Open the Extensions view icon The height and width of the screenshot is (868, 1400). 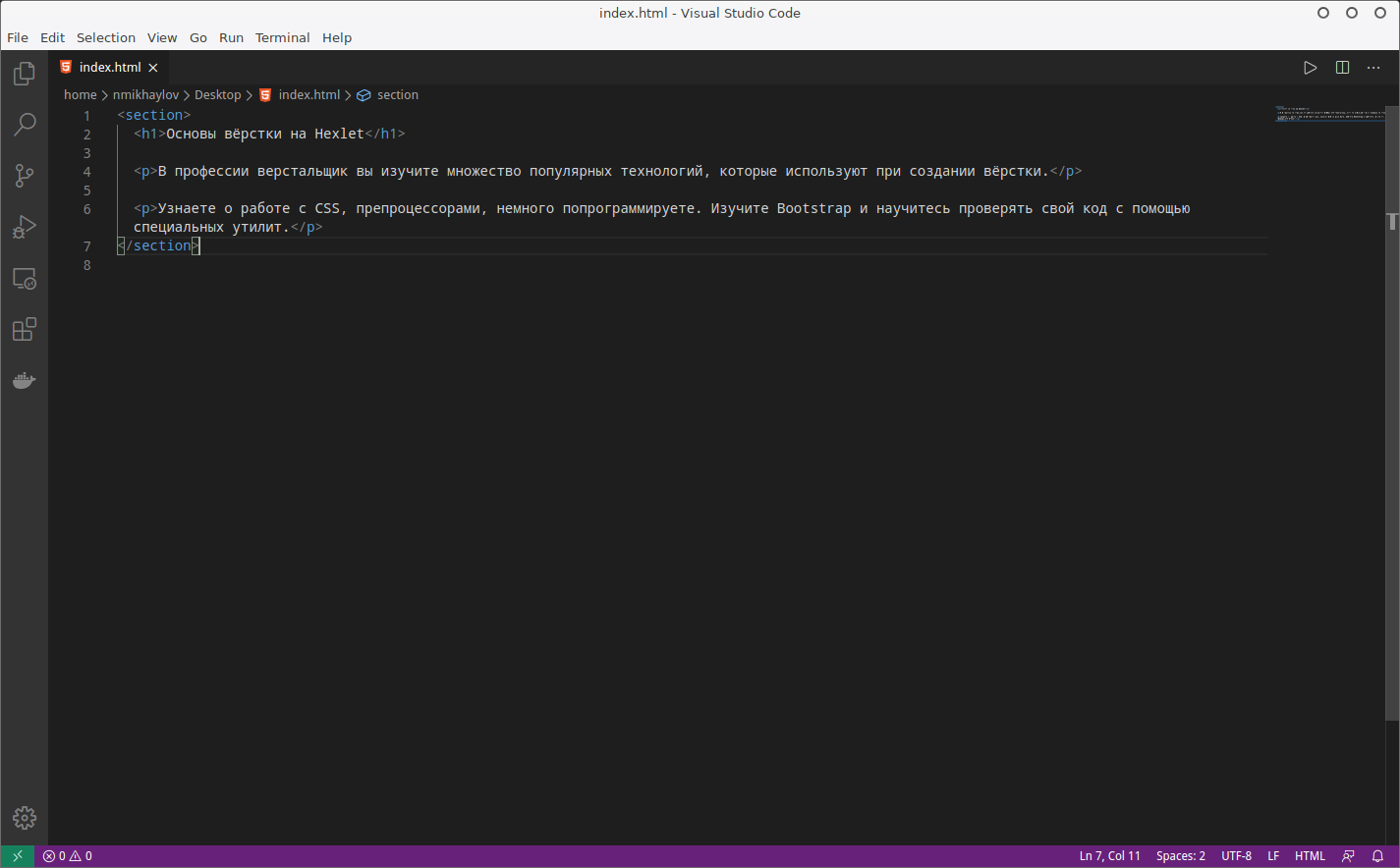24,329
